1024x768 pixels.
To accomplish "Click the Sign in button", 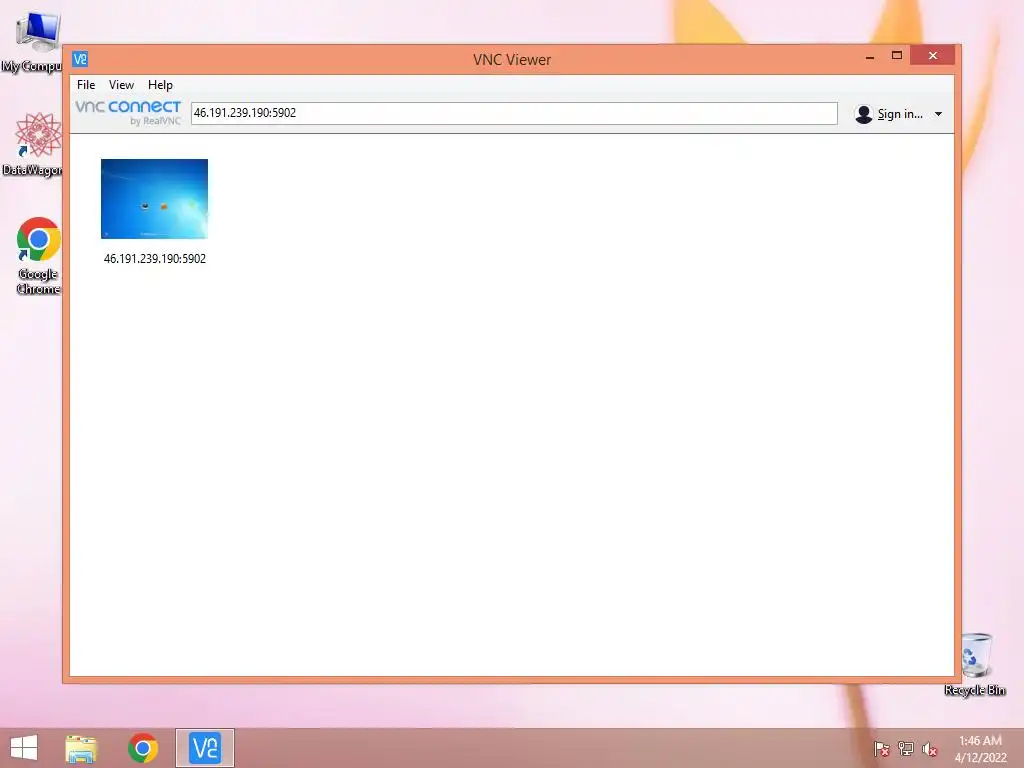I will point(899,114).
